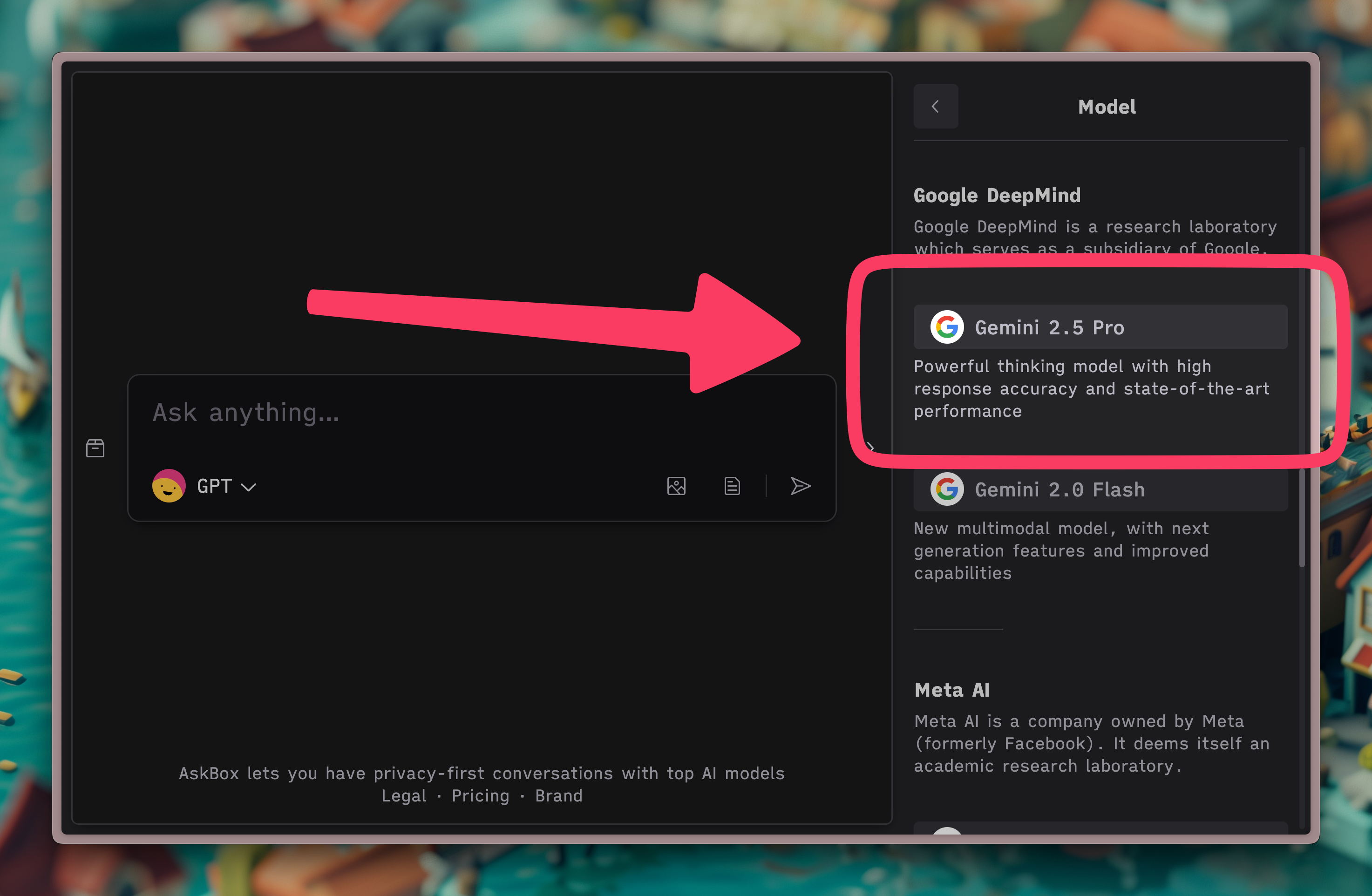The image size is (1372, 896).
Task: Send message with paper plane icon
Action: [x=801, y=486]
